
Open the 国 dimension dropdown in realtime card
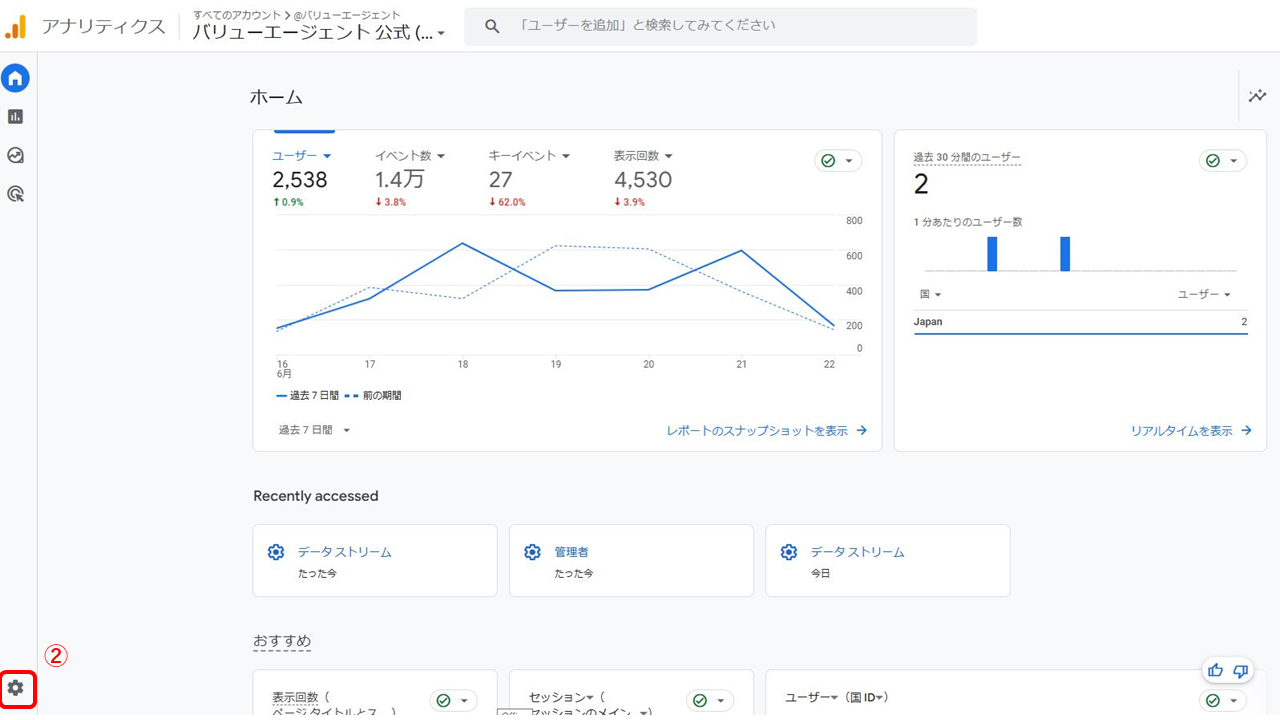(930, 295)
